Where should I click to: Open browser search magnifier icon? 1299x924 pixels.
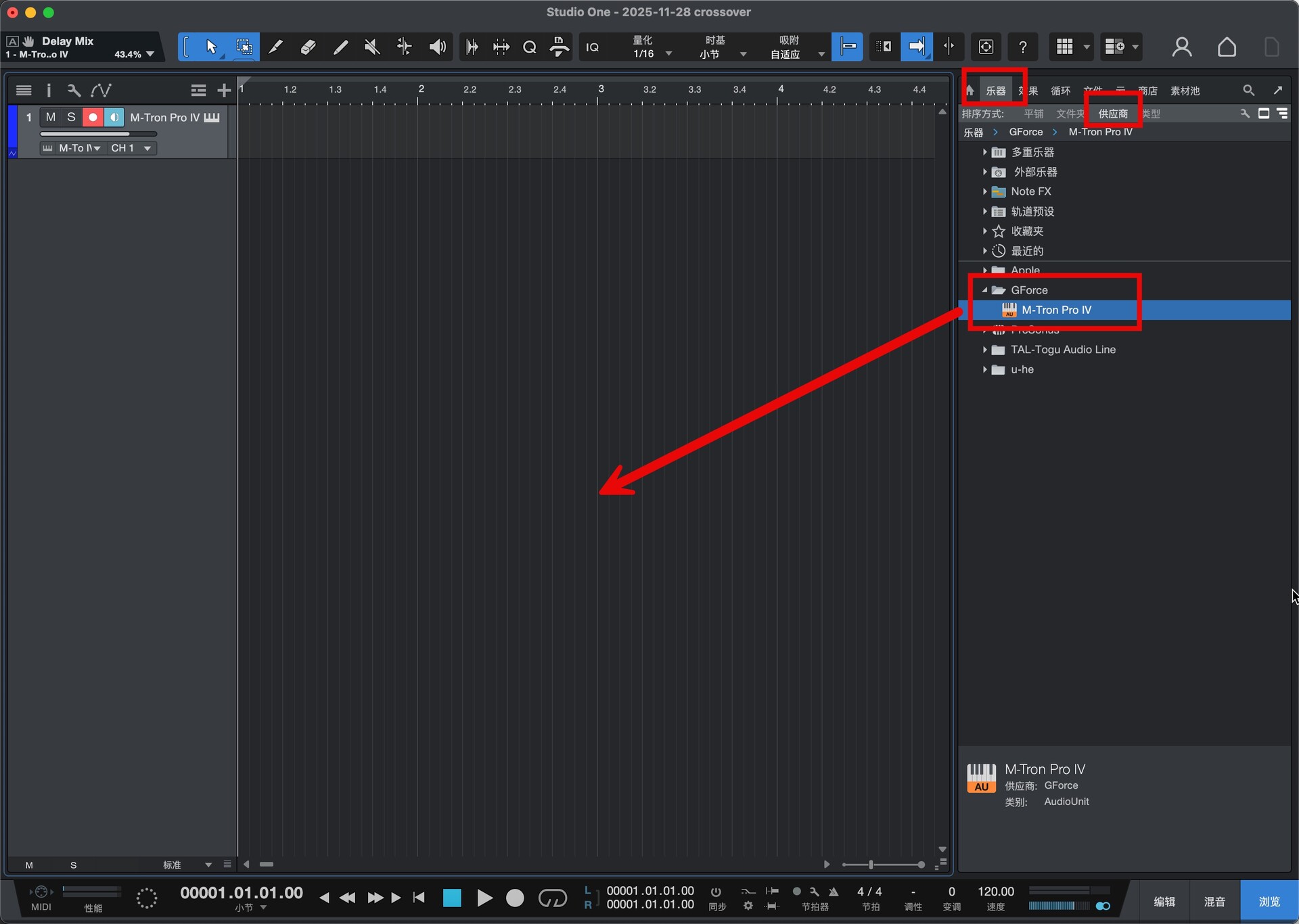(1248, 90)
